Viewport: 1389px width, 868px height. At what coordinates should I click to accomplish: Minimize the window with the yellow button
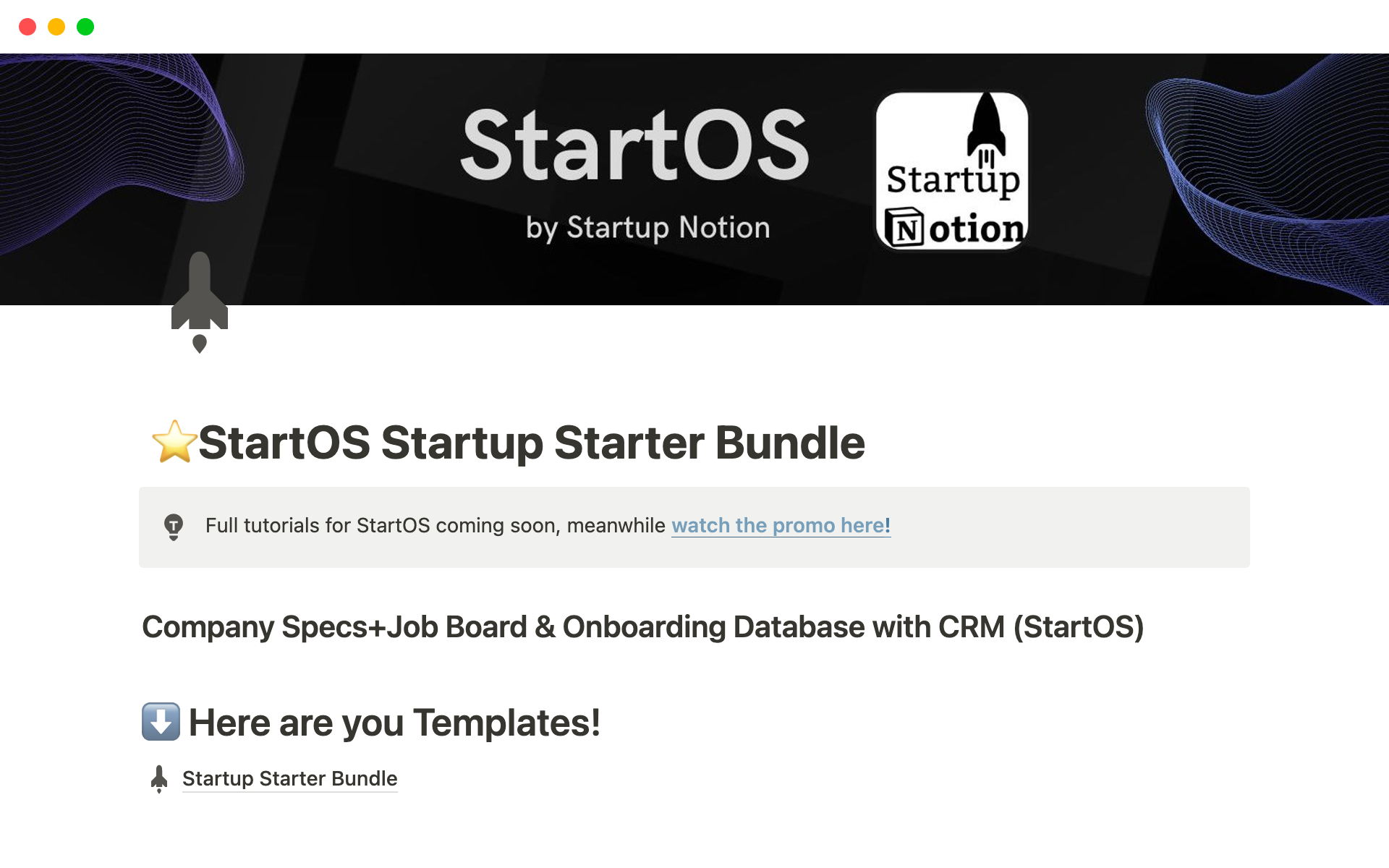[56, 27]
